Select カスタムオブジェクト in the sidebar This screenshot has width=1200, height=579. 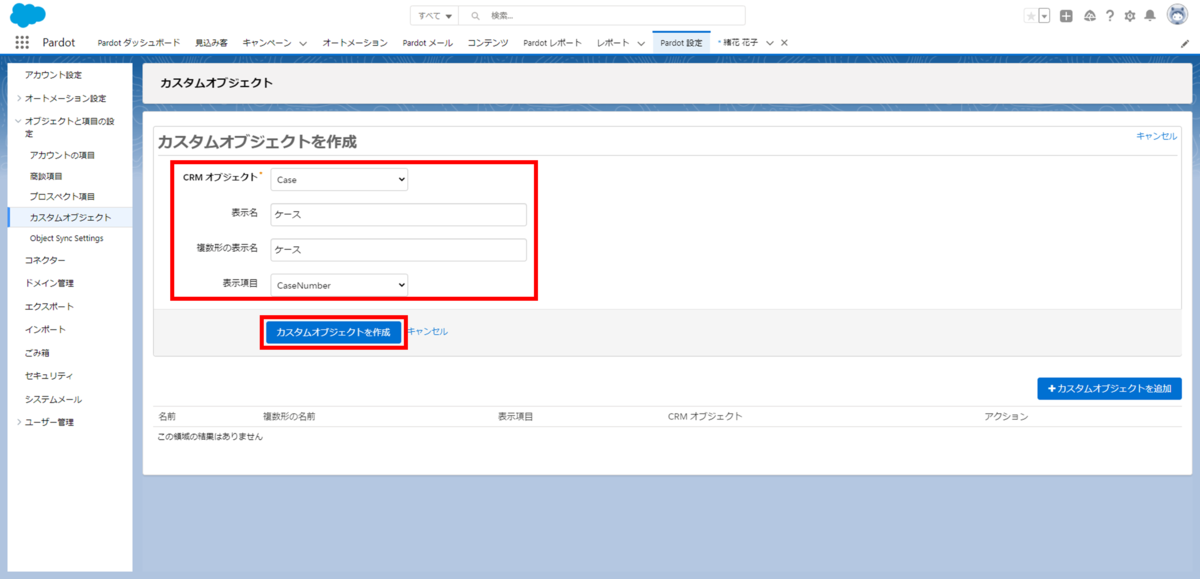click(69, 217)
